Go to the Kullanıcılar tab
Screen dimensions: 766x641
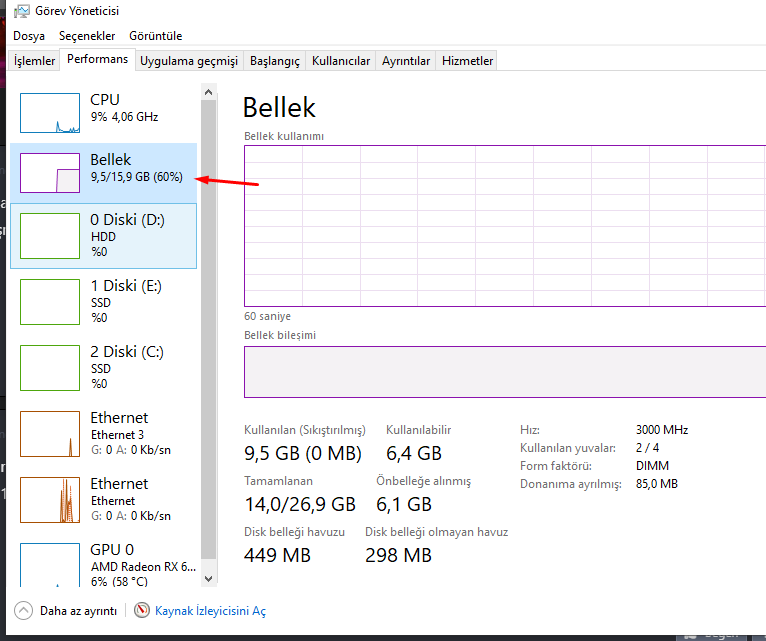click(x=340, y=61)
